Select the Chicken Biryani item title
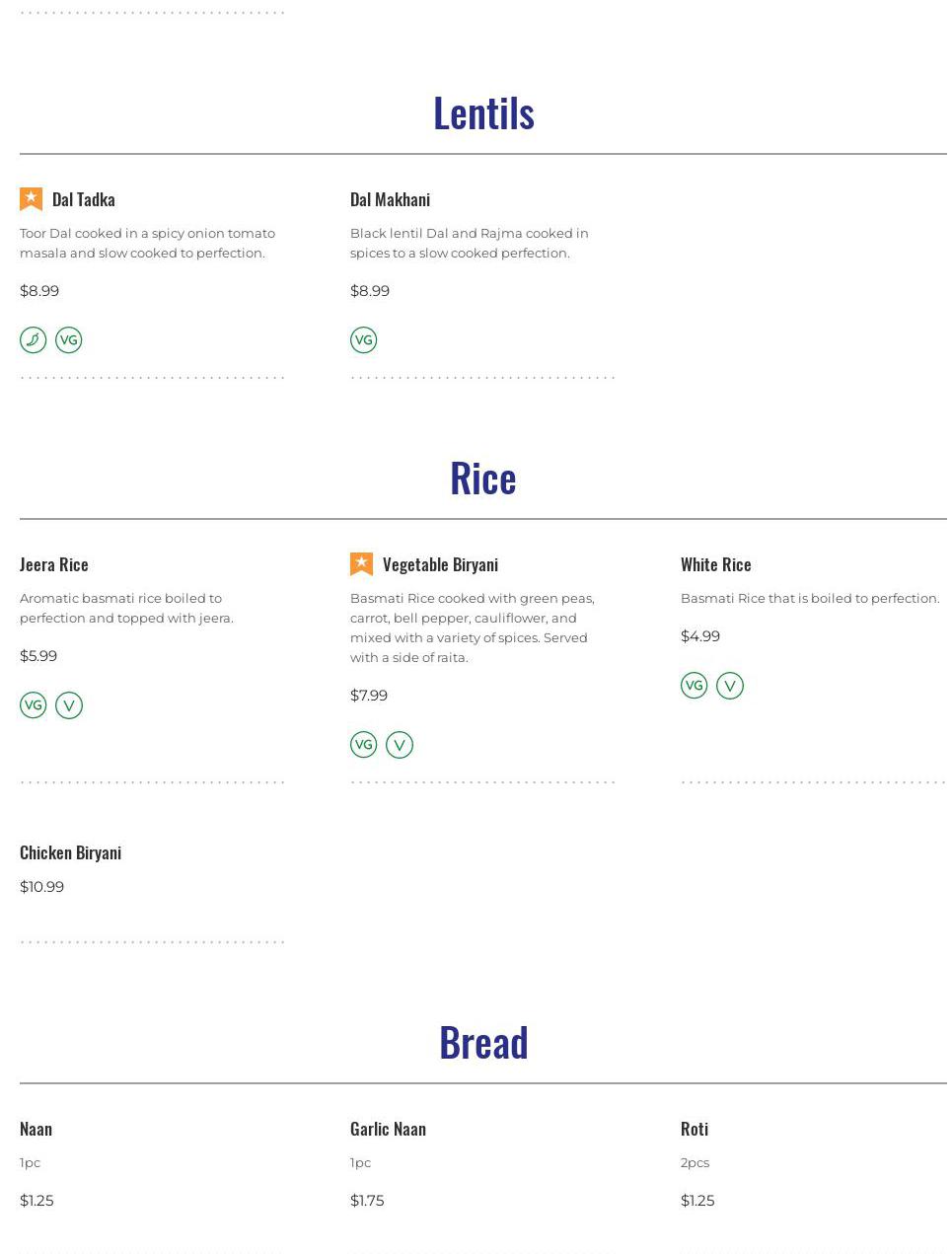952x1254 pixels. (70, 852)
